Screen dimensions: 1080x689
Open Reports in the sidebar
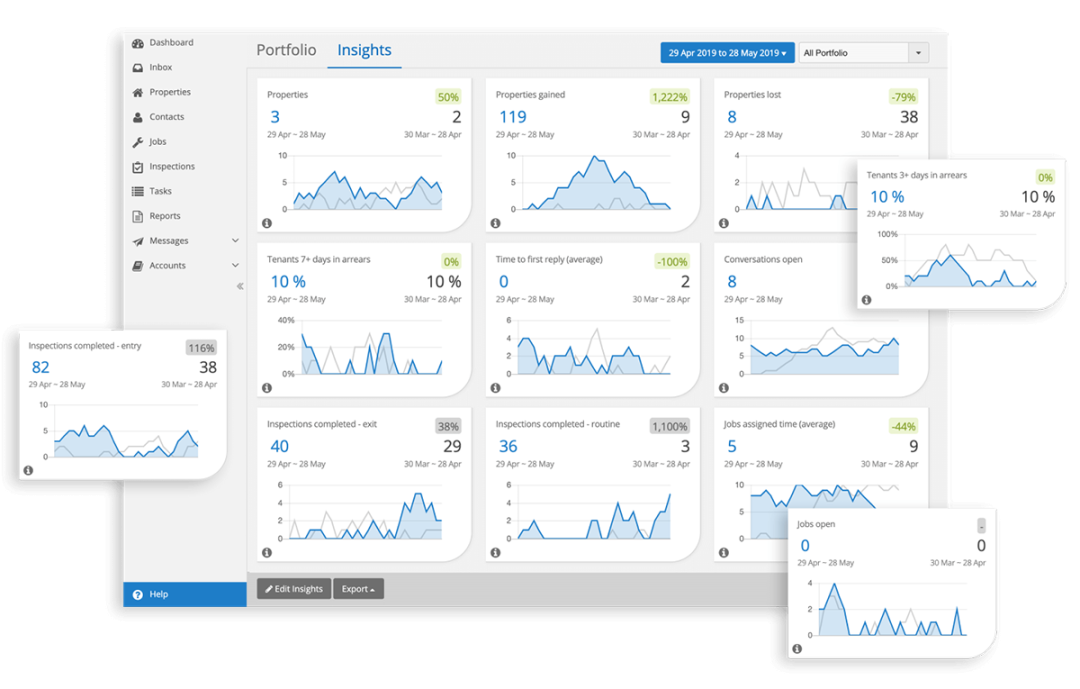(165, 216)
